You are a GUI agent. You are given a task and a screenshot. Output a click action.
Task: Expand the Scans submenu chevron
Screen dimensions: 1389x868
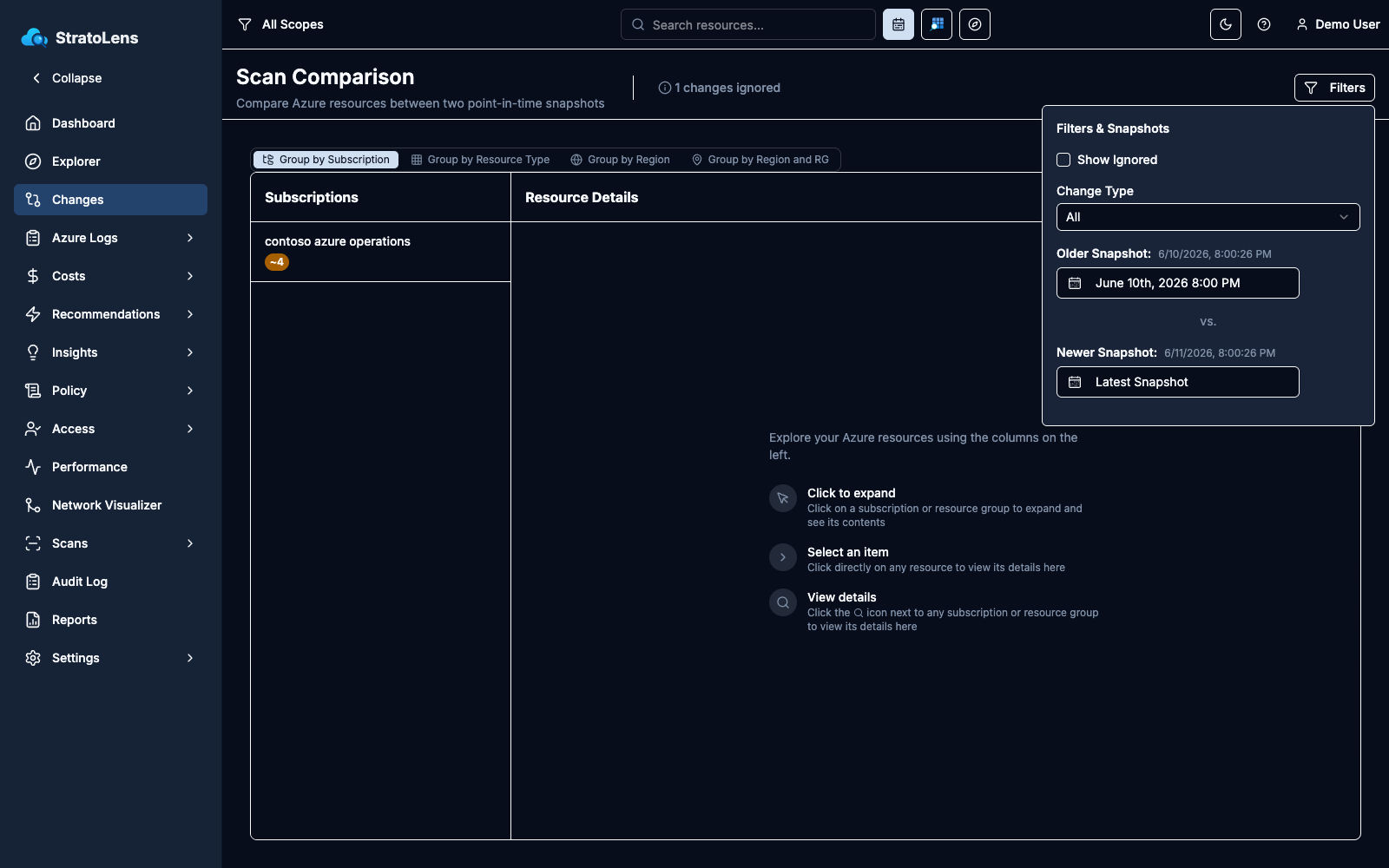(190, 543)
